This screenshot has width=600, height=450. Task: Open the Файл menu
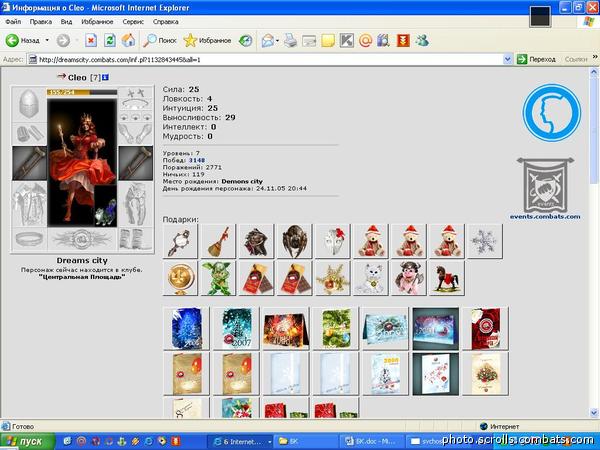pos(13,22)
